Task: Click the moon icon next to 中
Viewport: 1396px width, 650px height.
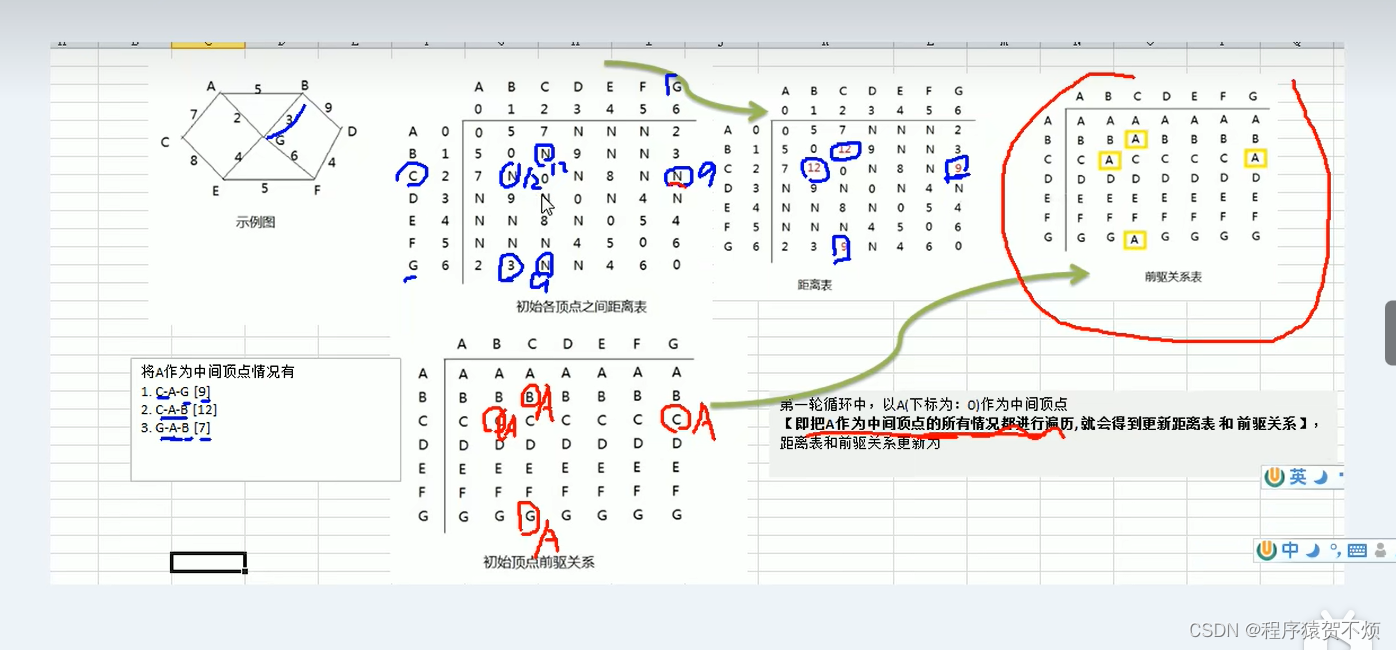Action: point(1314,550)
